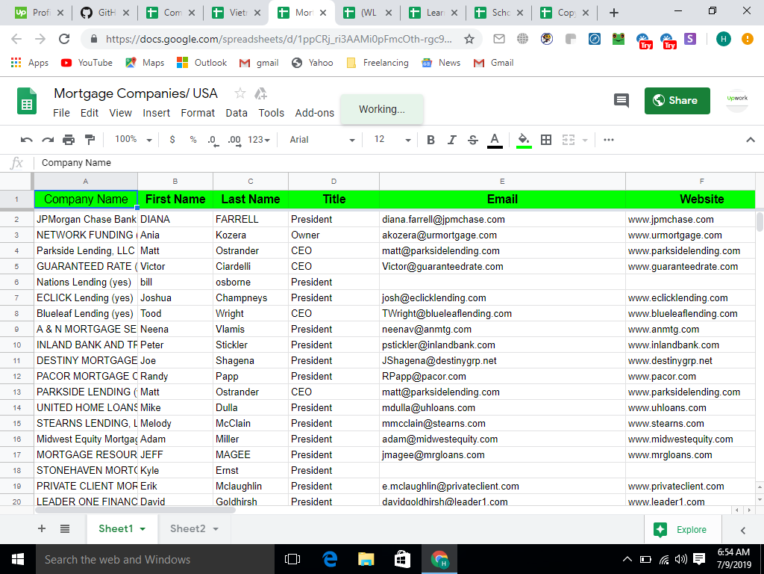Open the Edit menu
The image size is (764, 574).
pos(89,113)
